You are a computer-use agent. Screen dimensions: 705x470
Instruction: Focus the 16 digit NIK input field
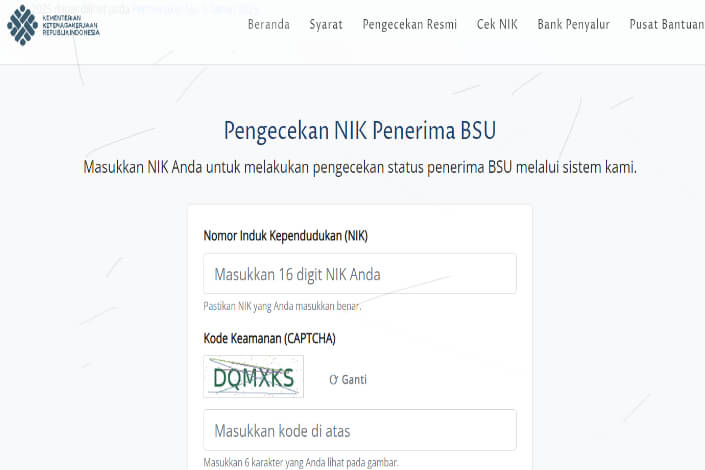[360, 273]
